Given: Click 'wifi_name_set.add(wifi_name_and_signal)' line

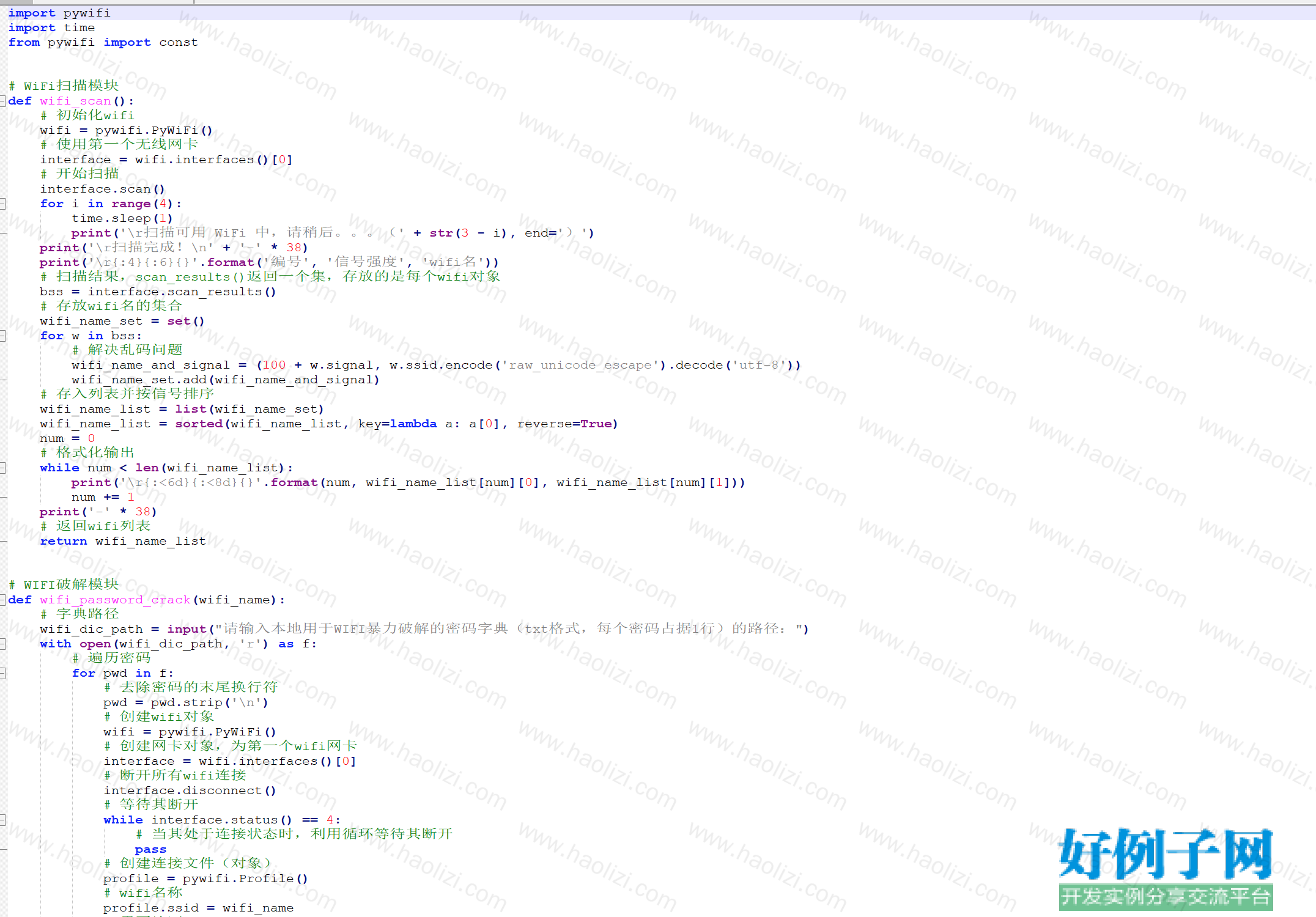Looking at the screenshot, I should (226, 380).
